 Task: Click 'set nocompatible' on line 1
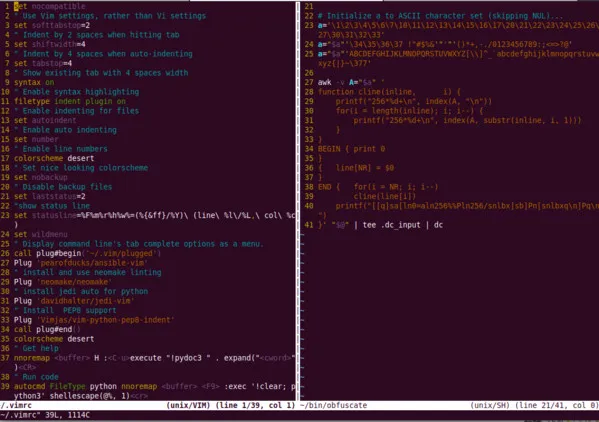pyautogui.click(x=50, y=6)
